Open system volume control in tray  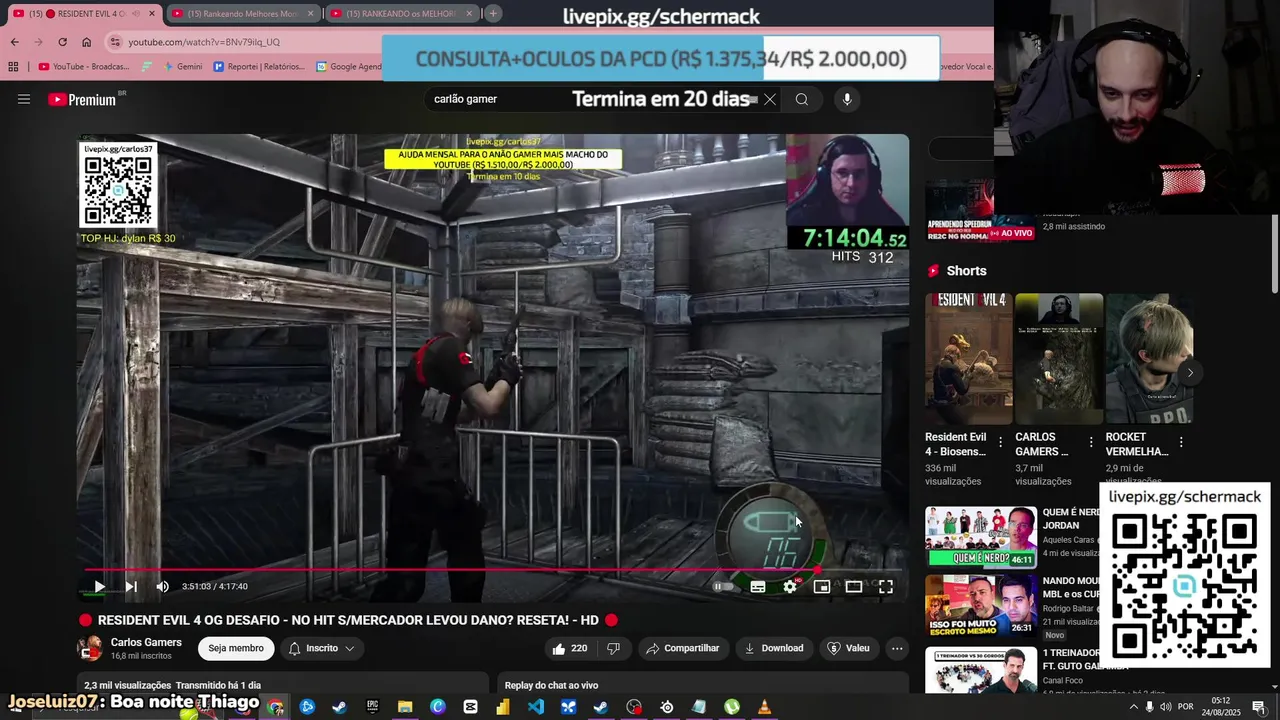tap(1165, 707)
